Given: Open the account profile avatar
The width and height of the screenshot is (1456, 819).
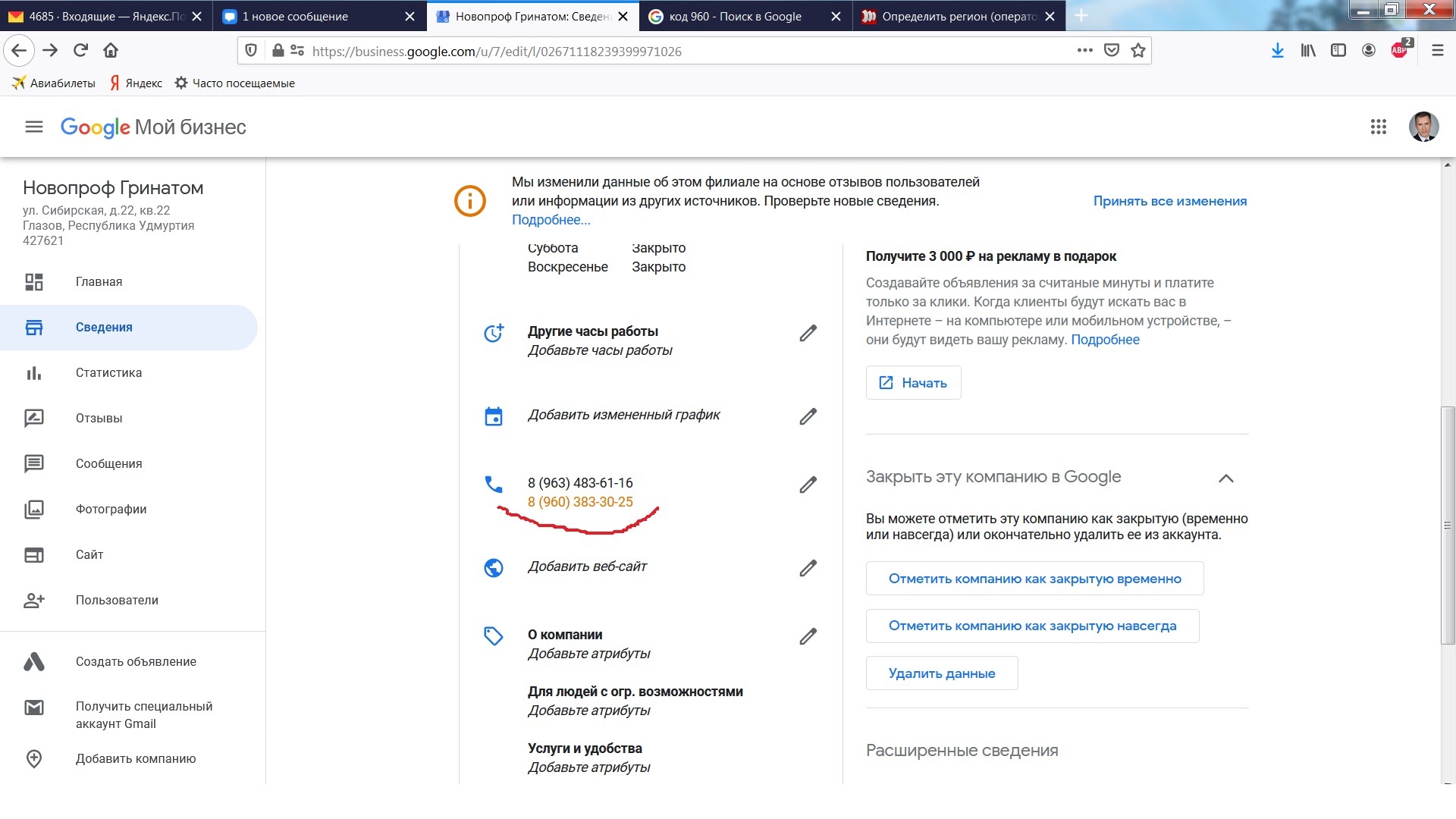Looking at the screenshot, I should [1423, 127].
